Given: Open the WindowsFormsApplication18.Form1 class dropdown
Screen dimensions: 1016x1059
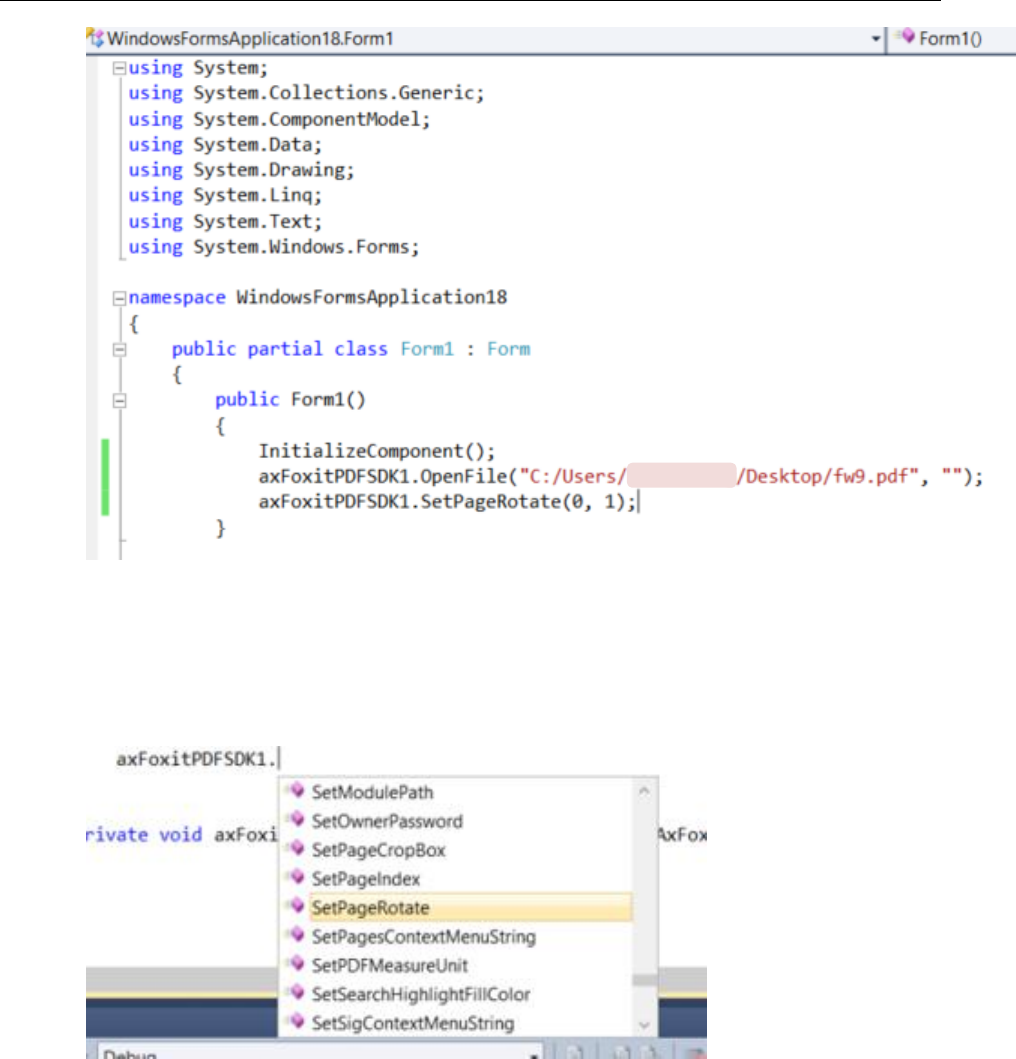Looking at the screenshot, I should click(875, 38).
